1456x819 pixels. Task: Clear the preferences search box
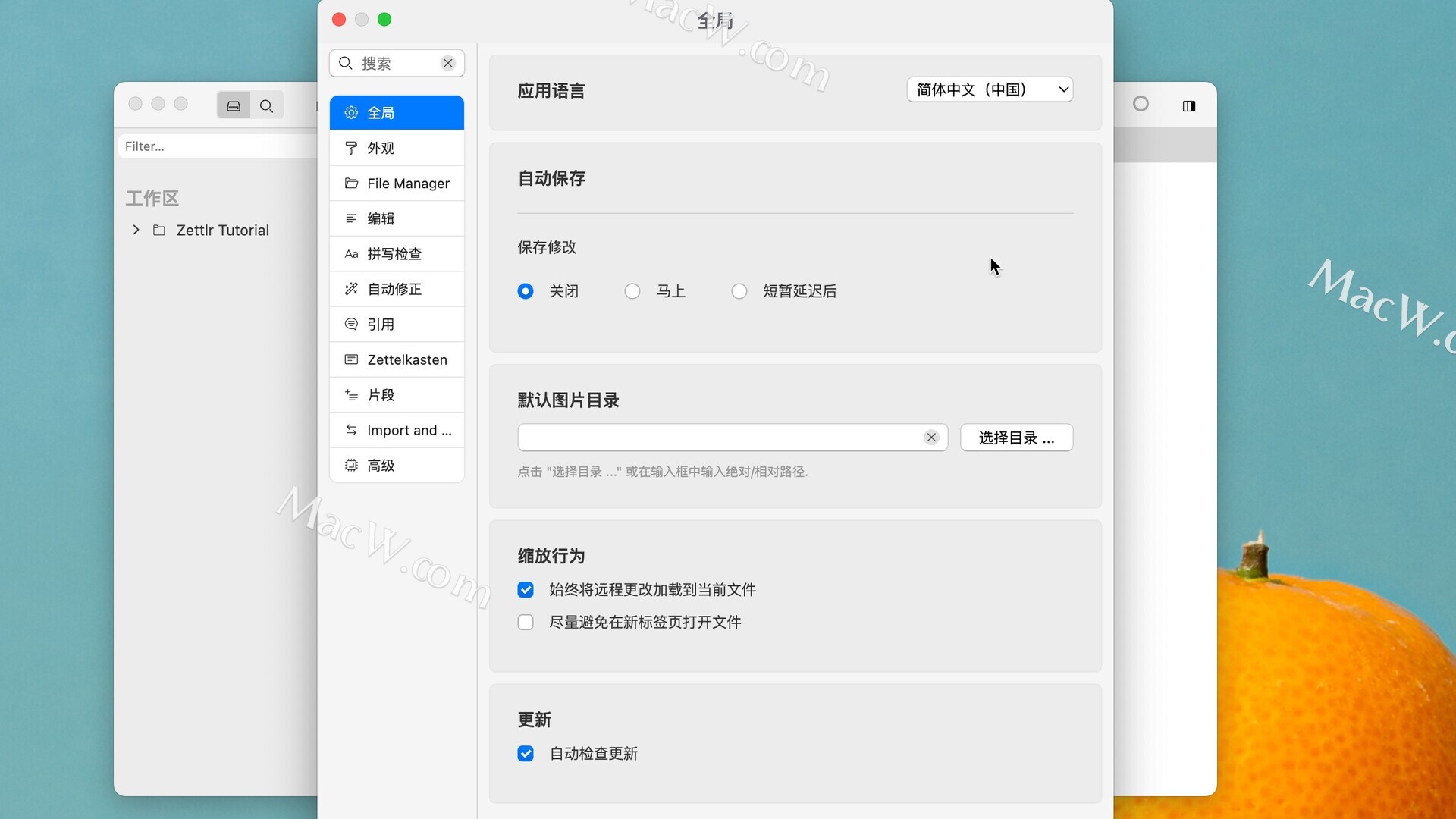tap(448, 63)
